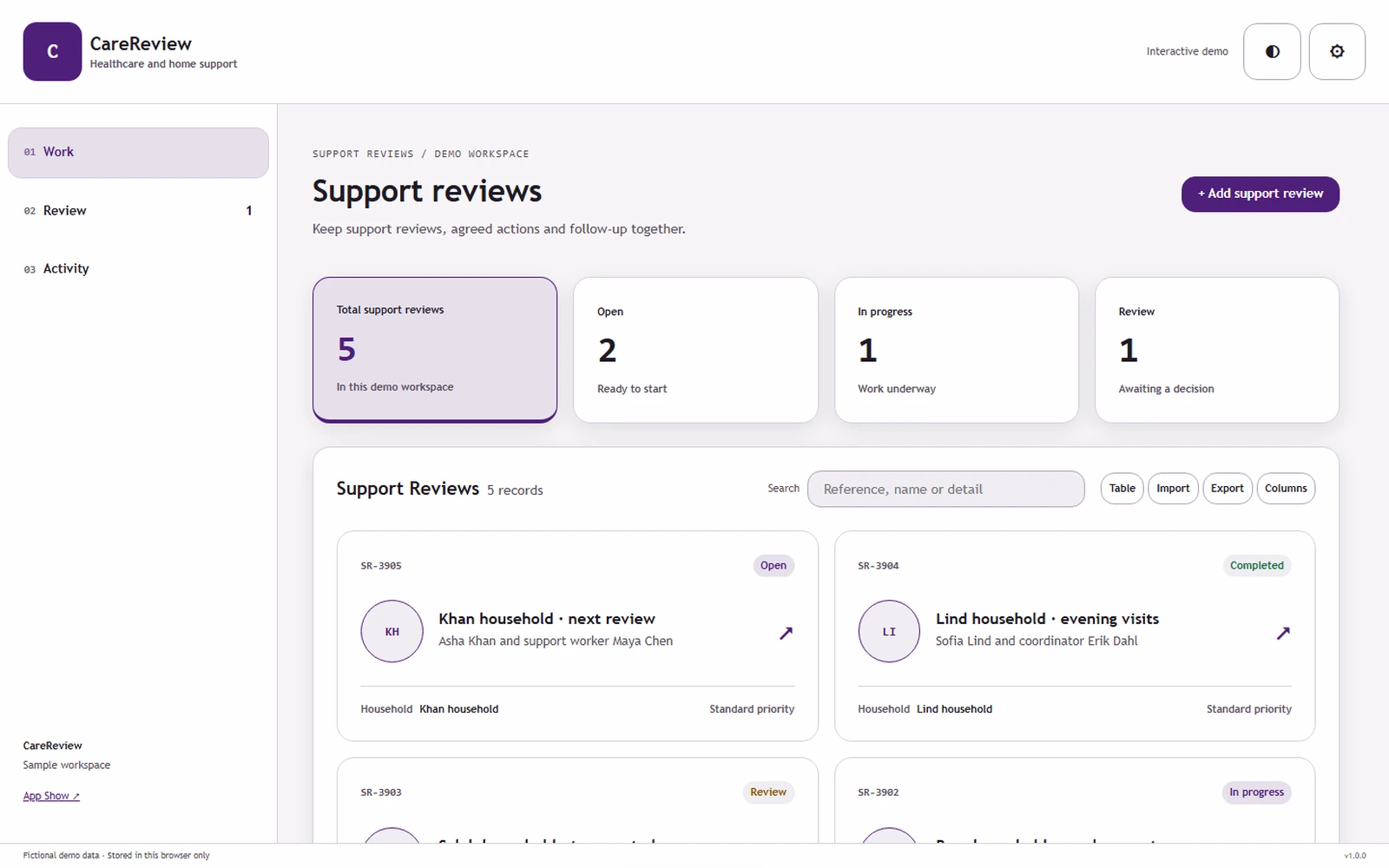The width and height of the screenshot is (1389, 868).
Task: Click the LI avatar circle
Action: coord(889,631)
